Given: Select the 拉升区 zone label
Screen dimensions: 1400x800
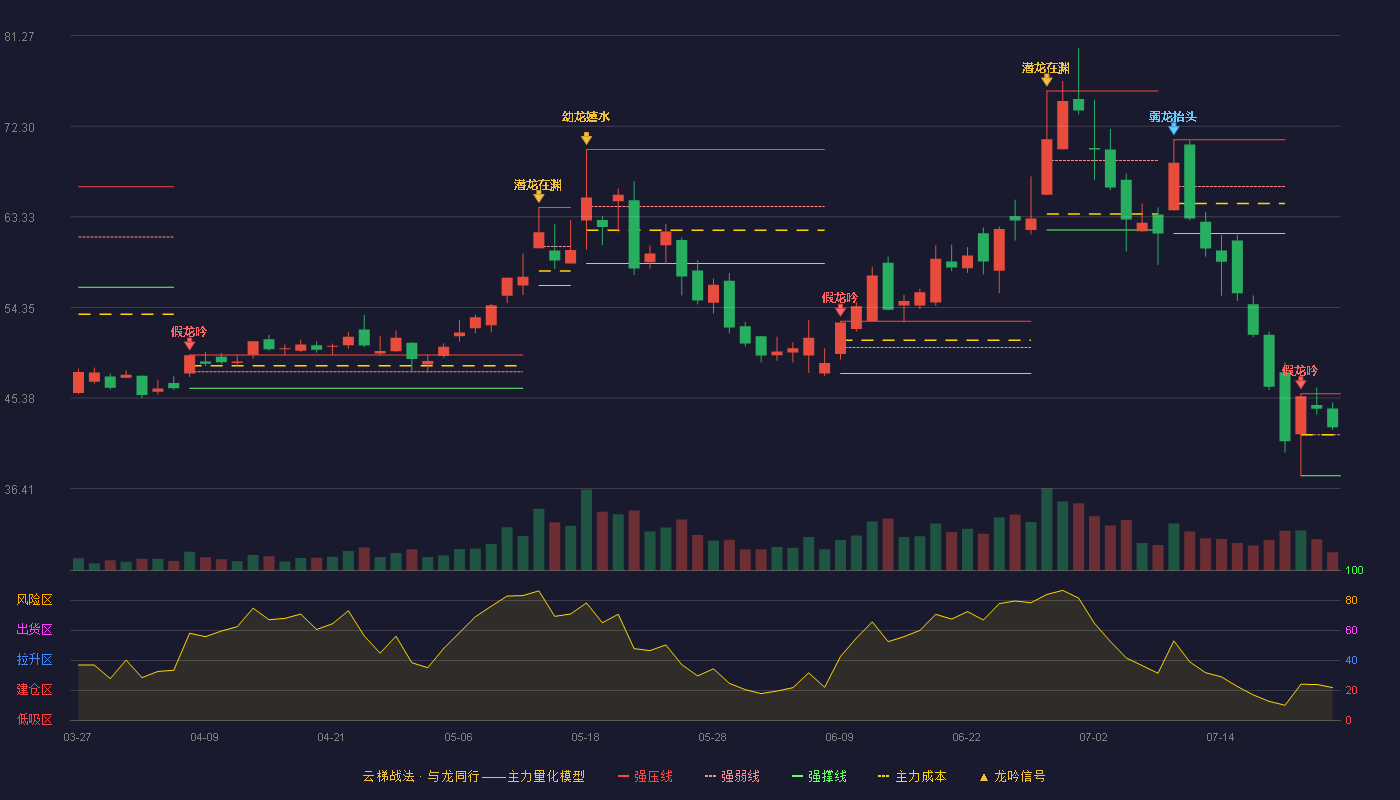Looking at the screenshot, I should pyautogui.click(x=34, y=660).
